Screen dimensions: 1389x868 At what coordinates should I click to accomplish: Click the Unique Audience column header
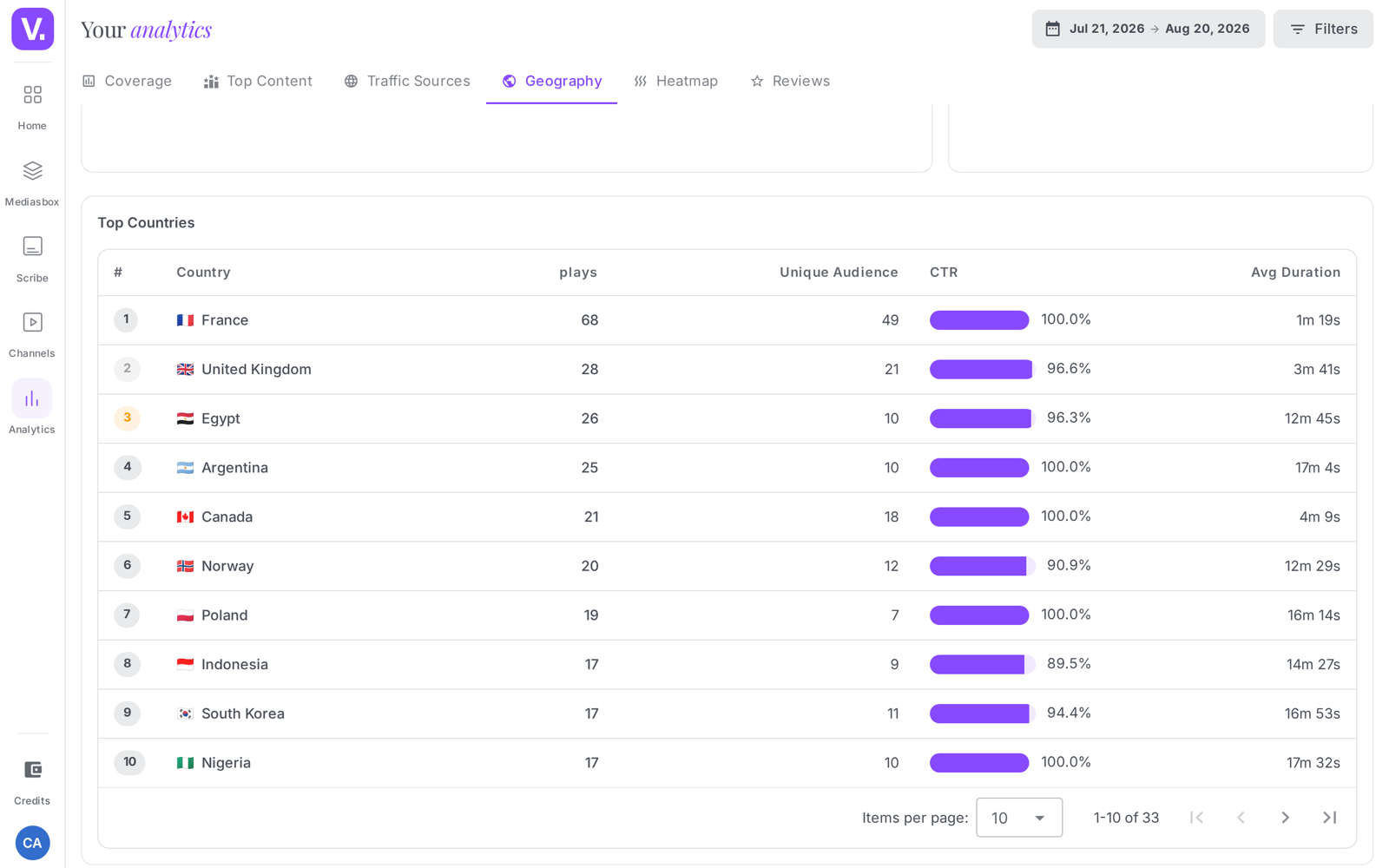(839, 273)
